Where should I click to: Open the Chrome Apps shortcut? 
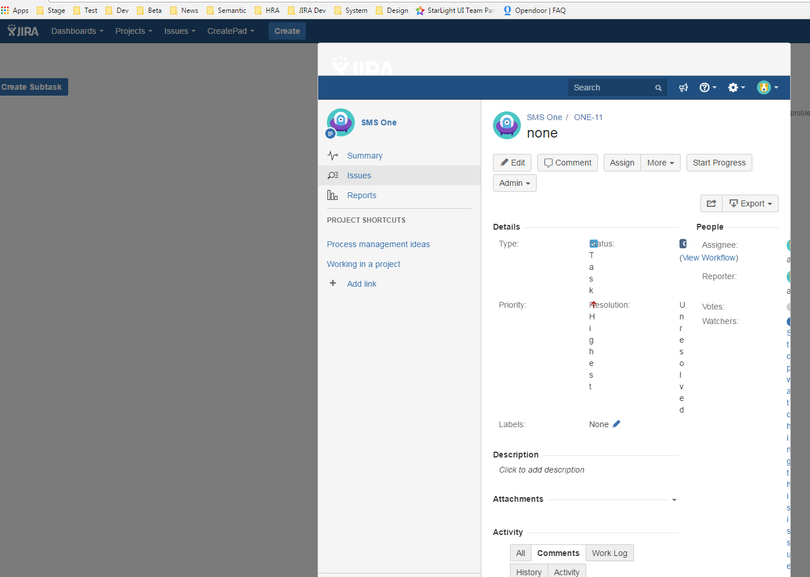point(15,10)
